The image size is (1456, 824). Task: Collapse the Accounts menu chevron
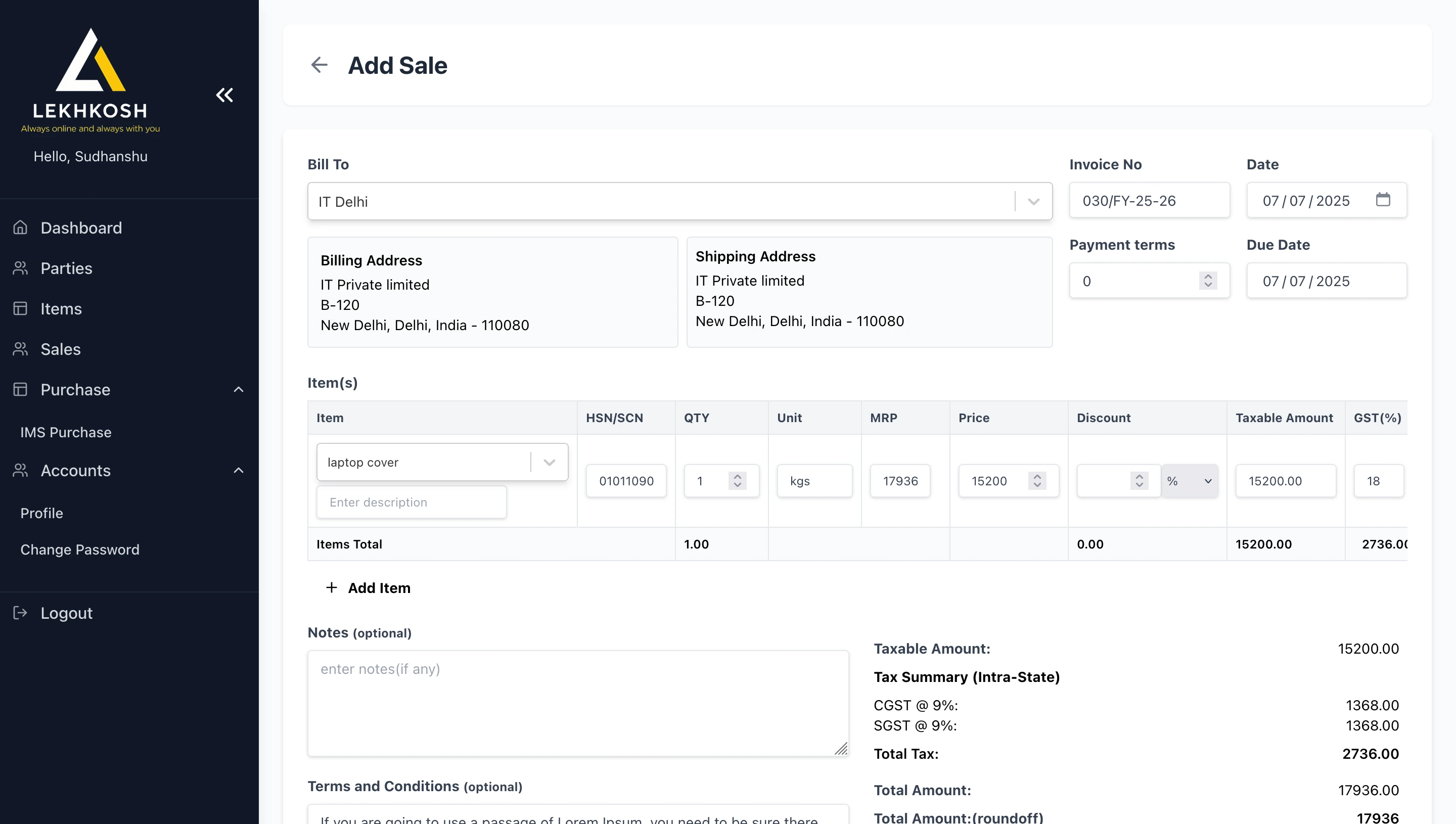point(239,470)
